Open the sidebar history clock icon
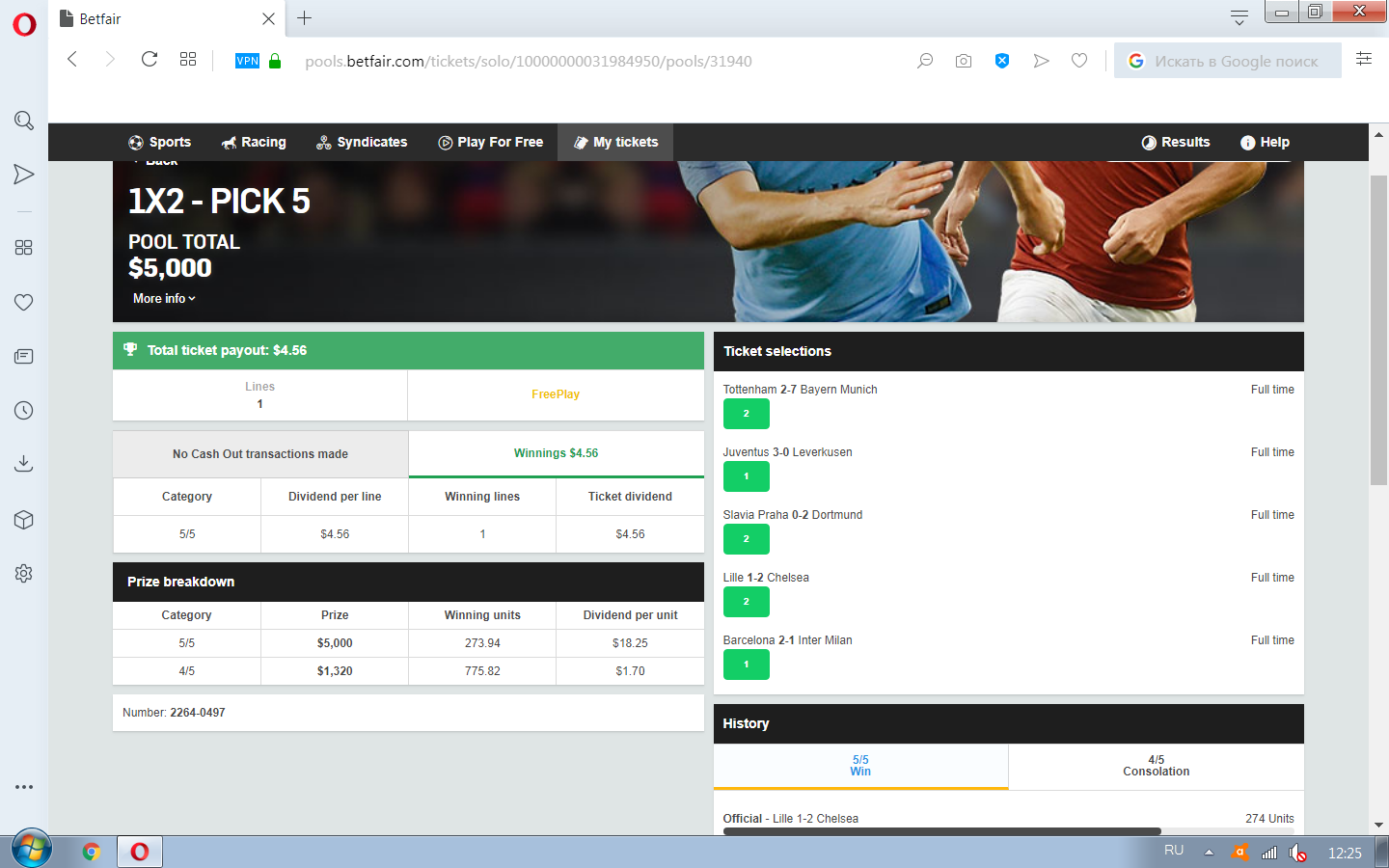 click(24, 411)
